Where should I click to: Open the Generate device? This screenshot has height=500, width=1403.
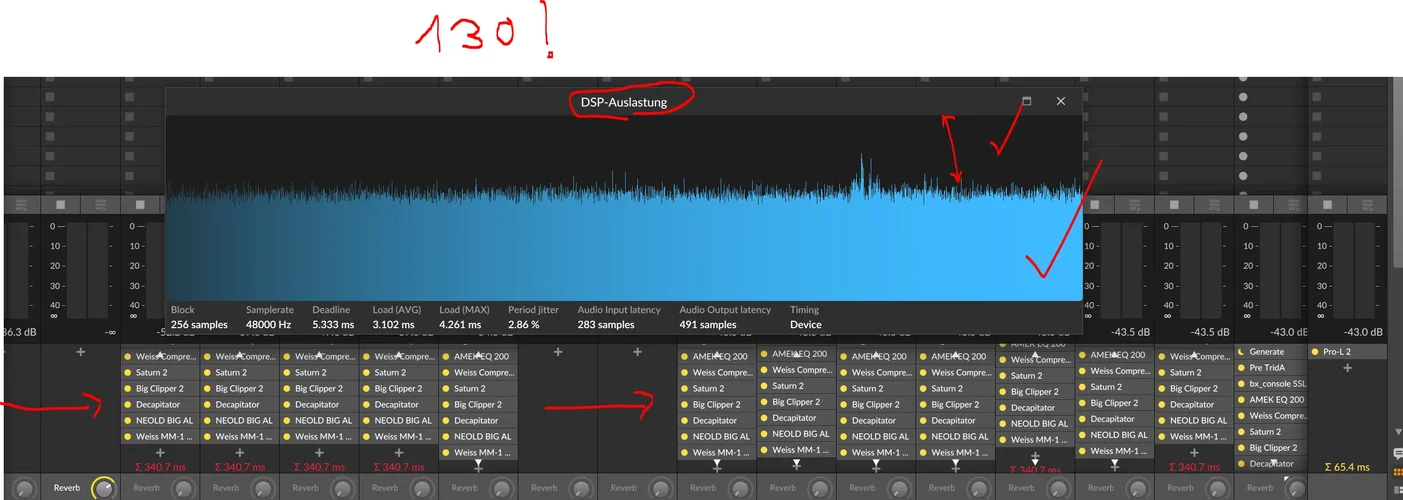pyautogui.click(x=1270, y=352)
